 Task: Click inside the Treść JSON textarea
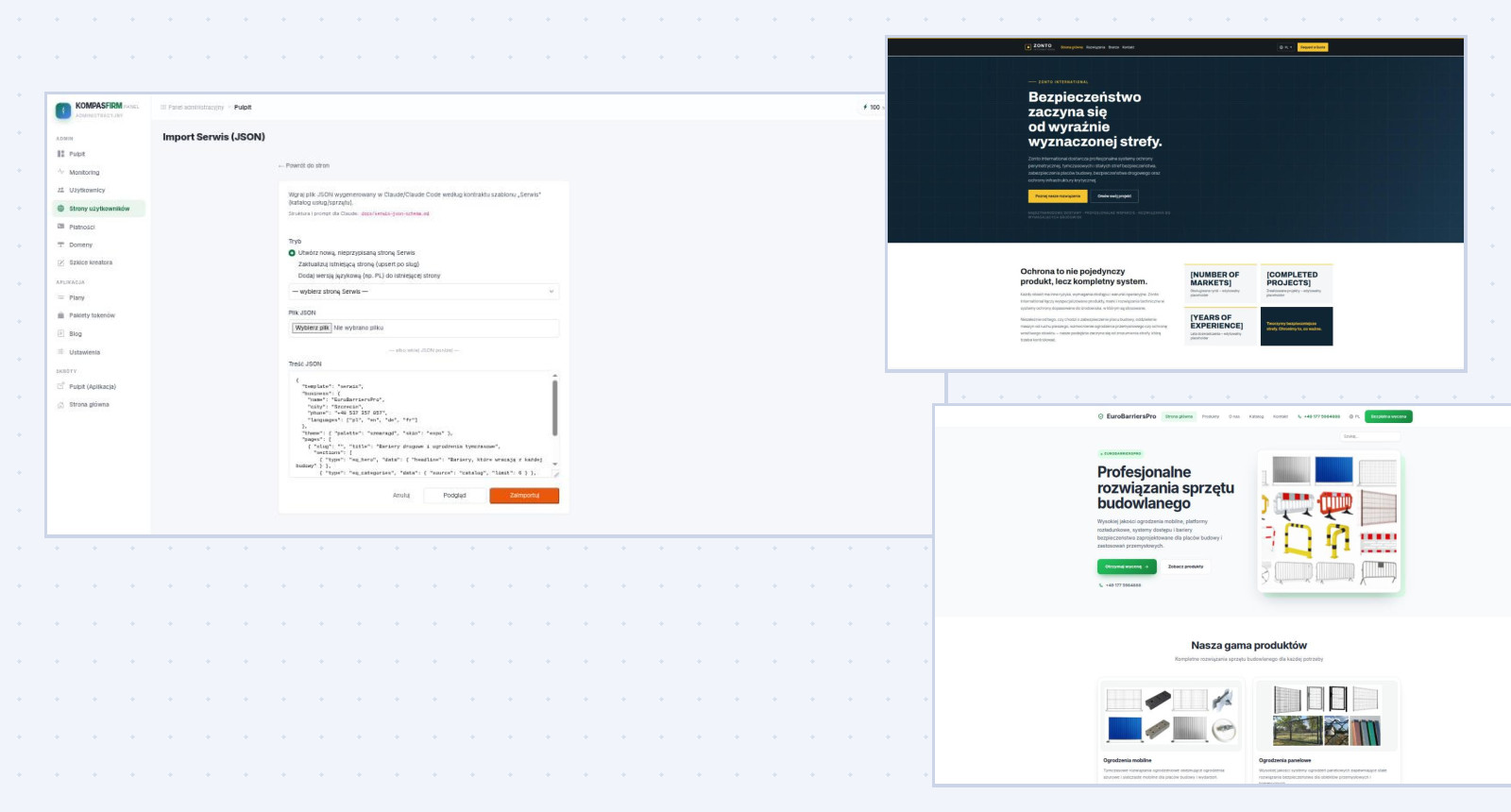(x=418, y=425)
